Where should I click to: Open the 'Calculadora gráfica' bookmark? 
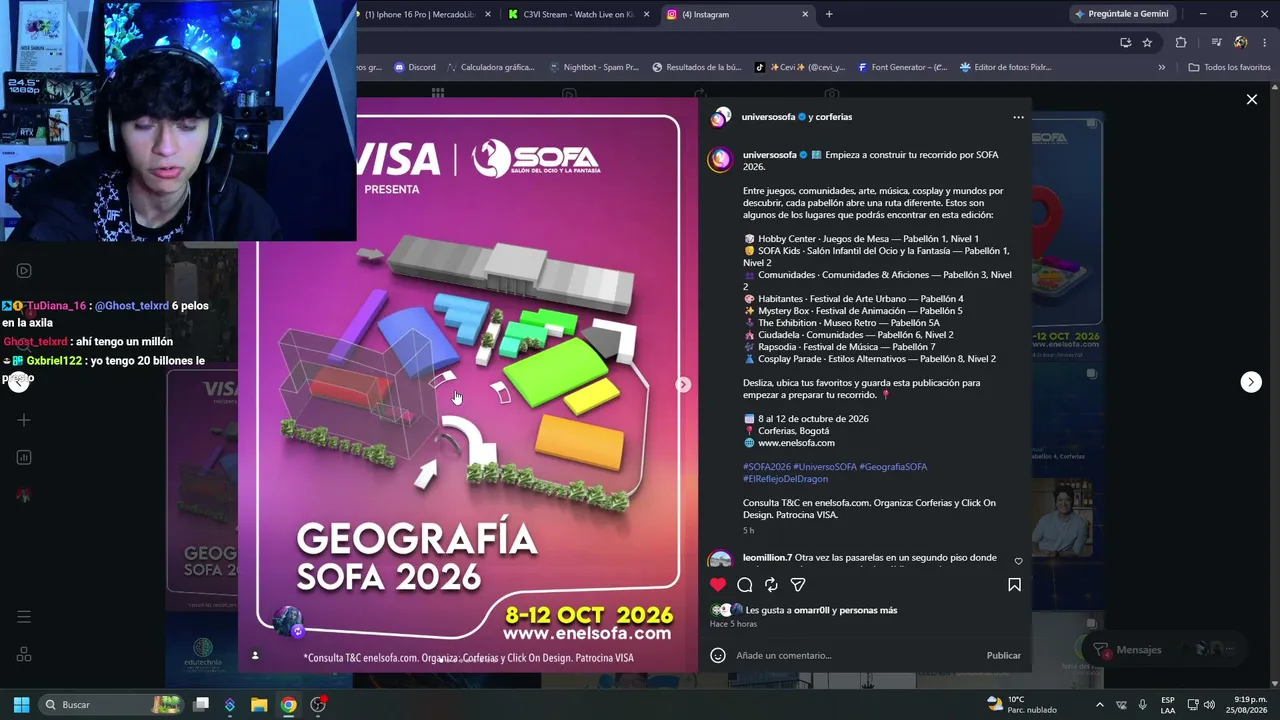click(x=490, y=67)
